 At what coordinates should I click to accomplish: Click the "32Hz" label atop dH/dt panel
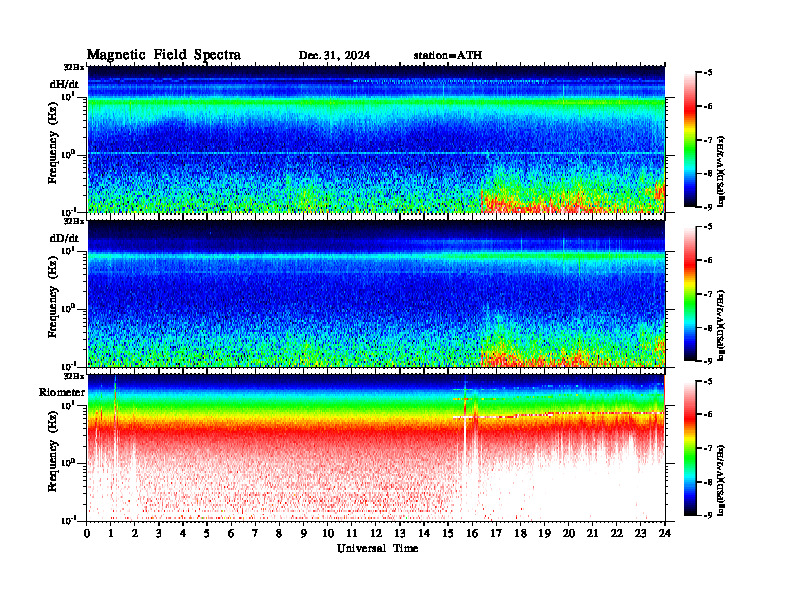click(74, 67)
